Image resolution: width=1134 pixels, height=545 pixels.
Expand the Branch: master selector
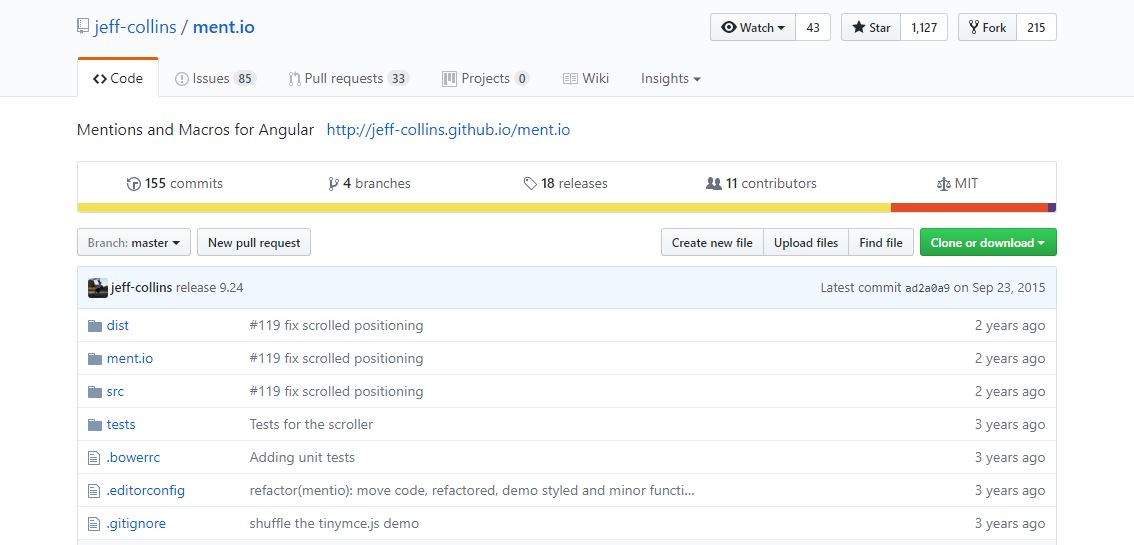click(x=134, y=243)
